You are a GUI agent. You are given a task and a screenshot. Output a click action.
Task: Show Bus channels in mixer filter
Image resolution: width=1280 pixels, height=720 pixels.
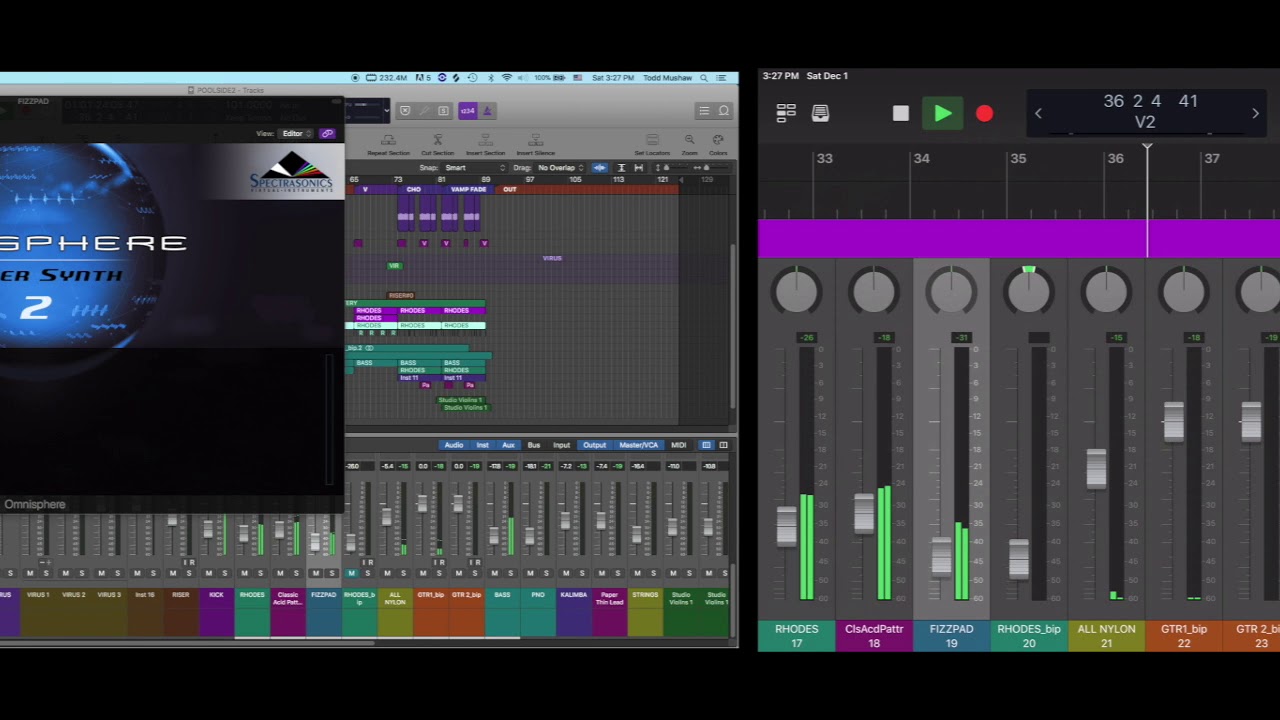(534, 445)
